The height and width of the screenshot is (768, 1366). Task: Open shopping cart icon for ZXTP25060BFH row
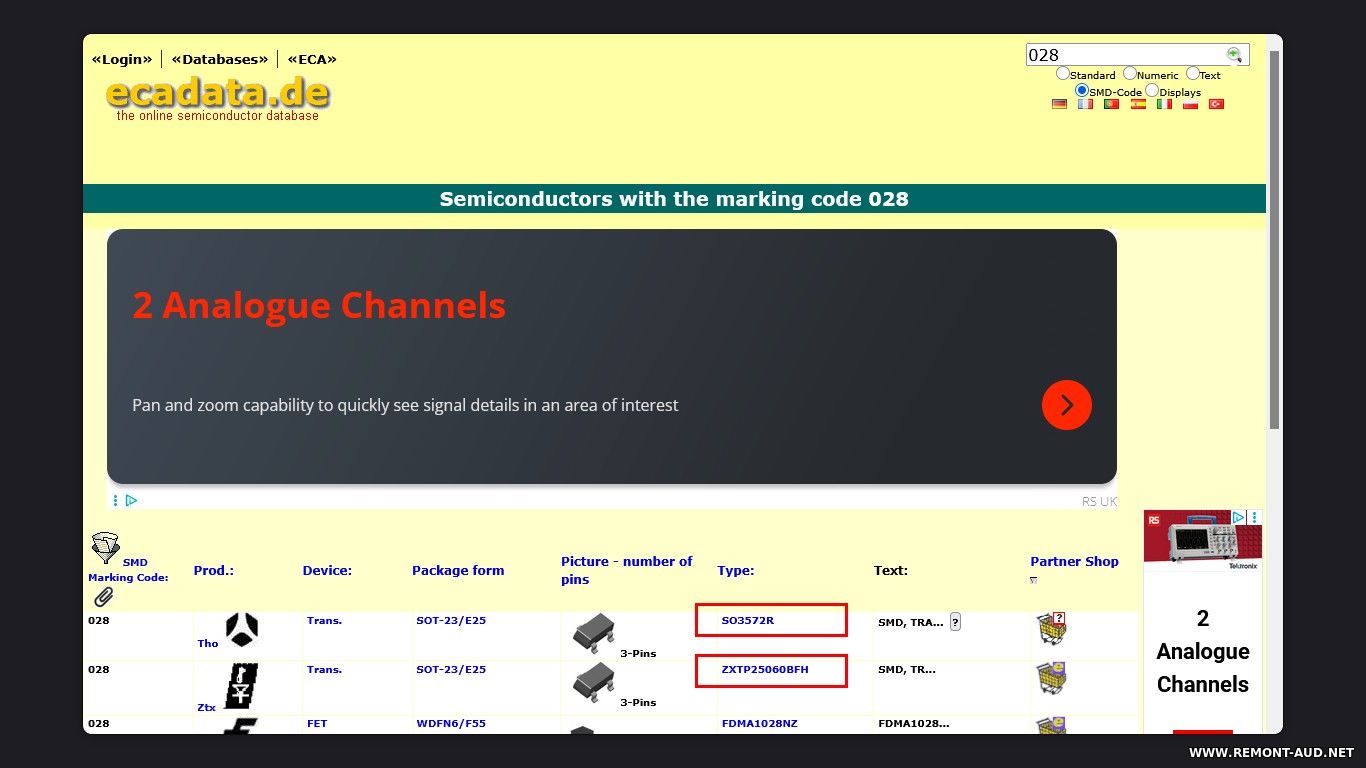click(1050, 678)
